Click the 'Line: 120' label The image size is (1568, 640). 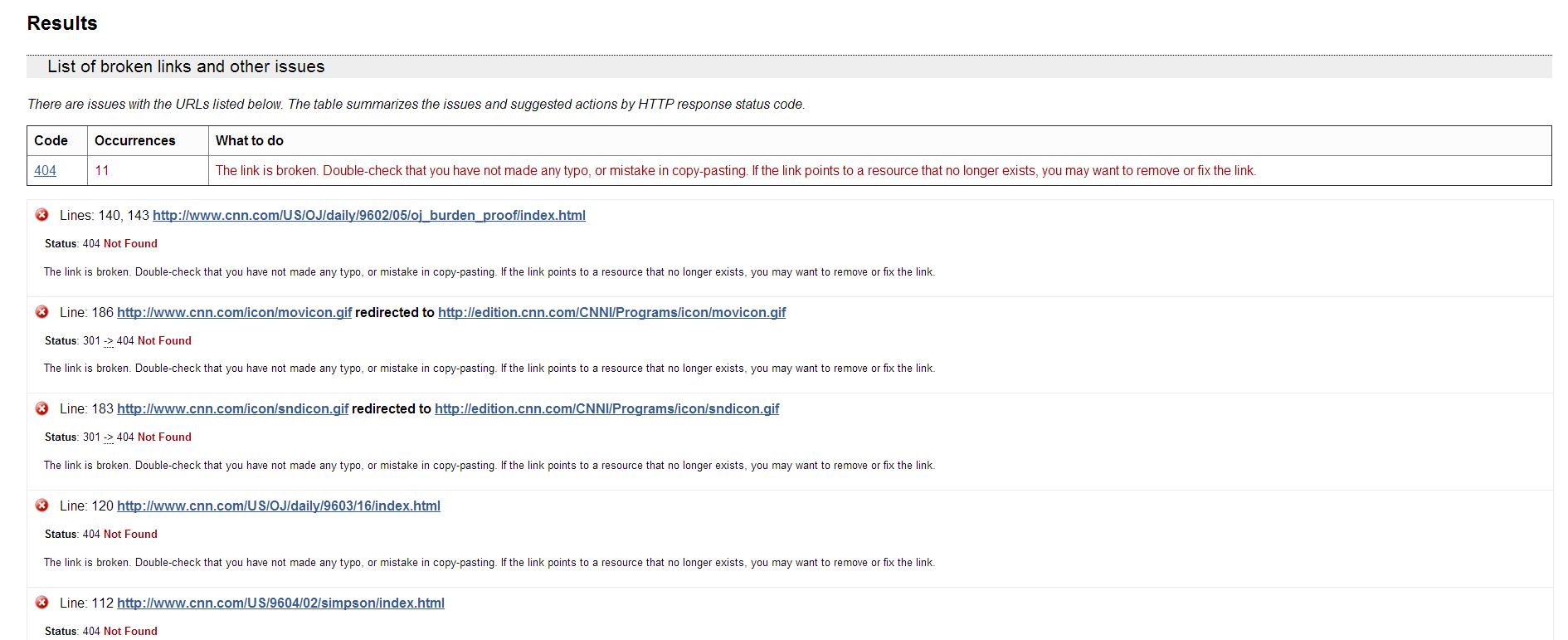coord(86,506)
